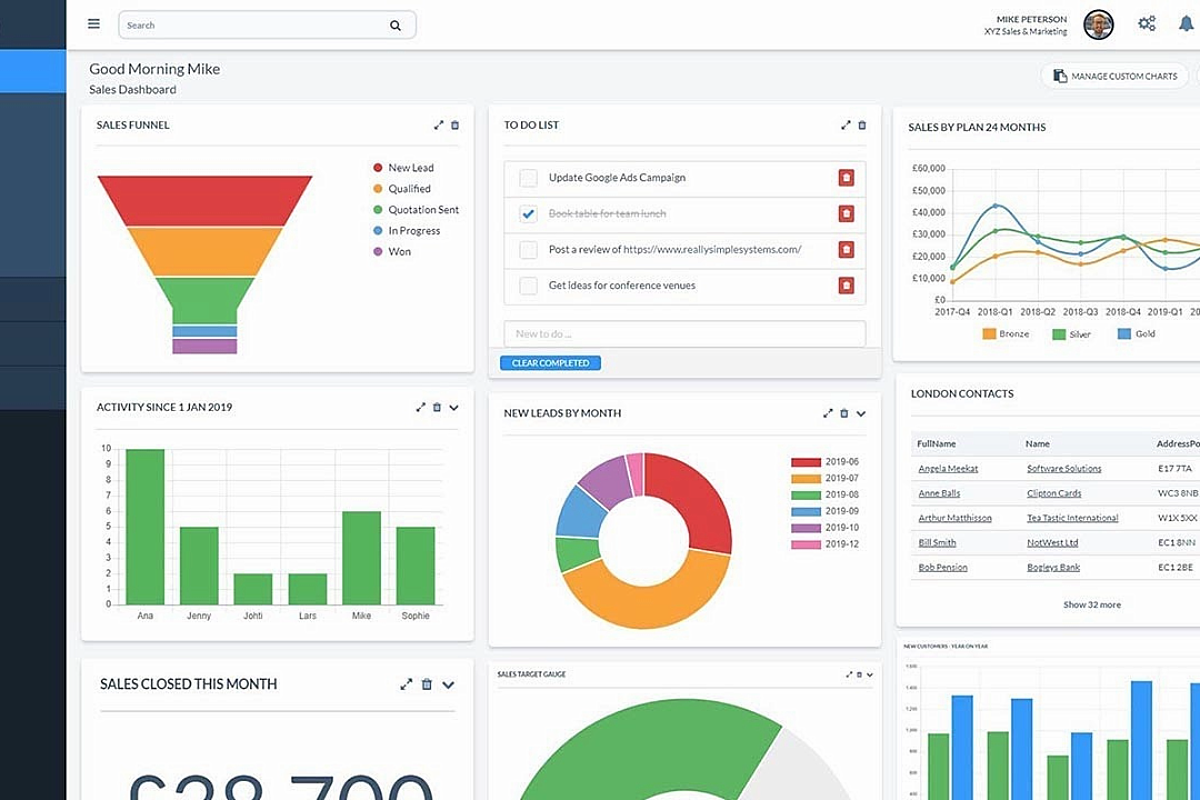Viewport: 1200px width, 800px height.
Task: Open the NotWest Ltd company link
Action: (x=1052, y=543)
